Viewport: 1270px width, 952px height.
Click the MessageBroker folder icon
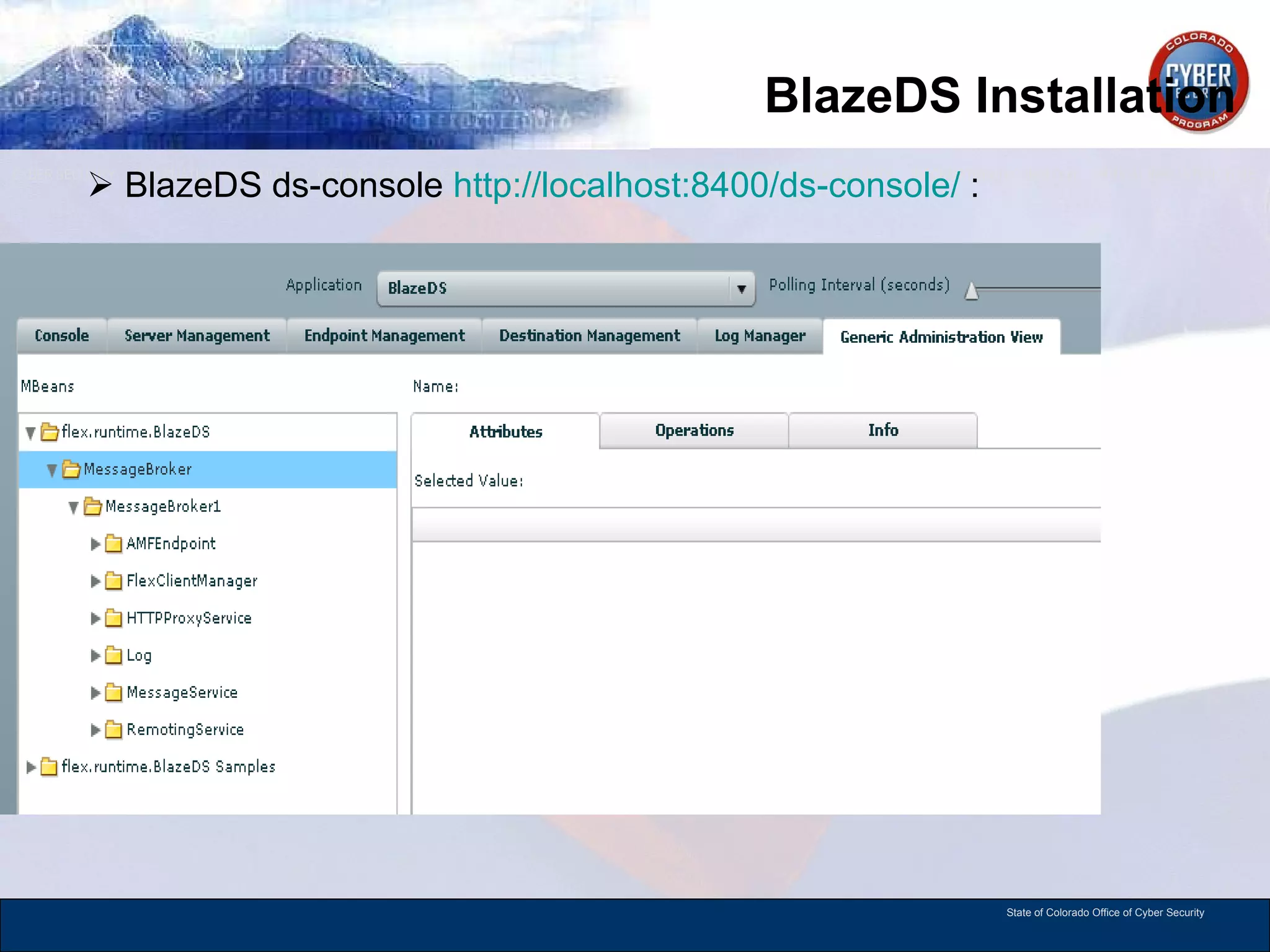click(x=71, y=469)
